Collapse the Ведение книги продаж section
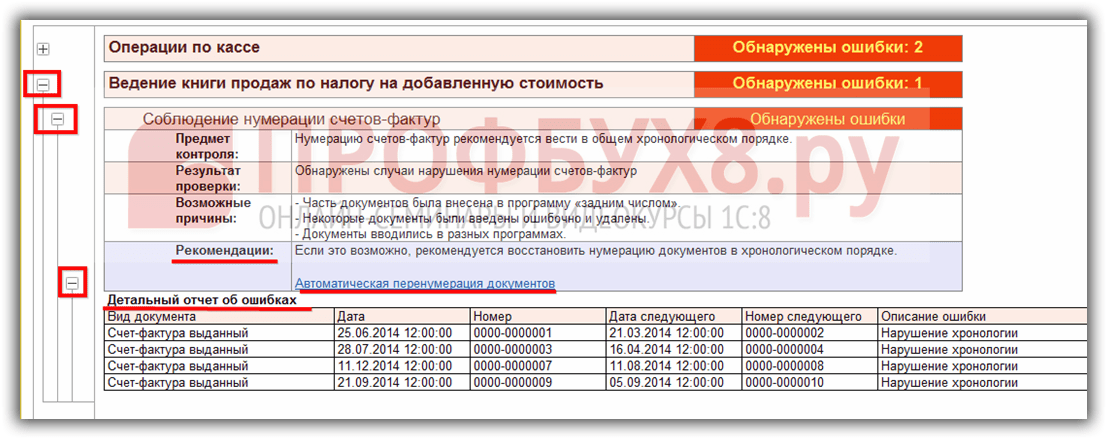The height and width of the screenshot is (439, 1107). point(43,85)
